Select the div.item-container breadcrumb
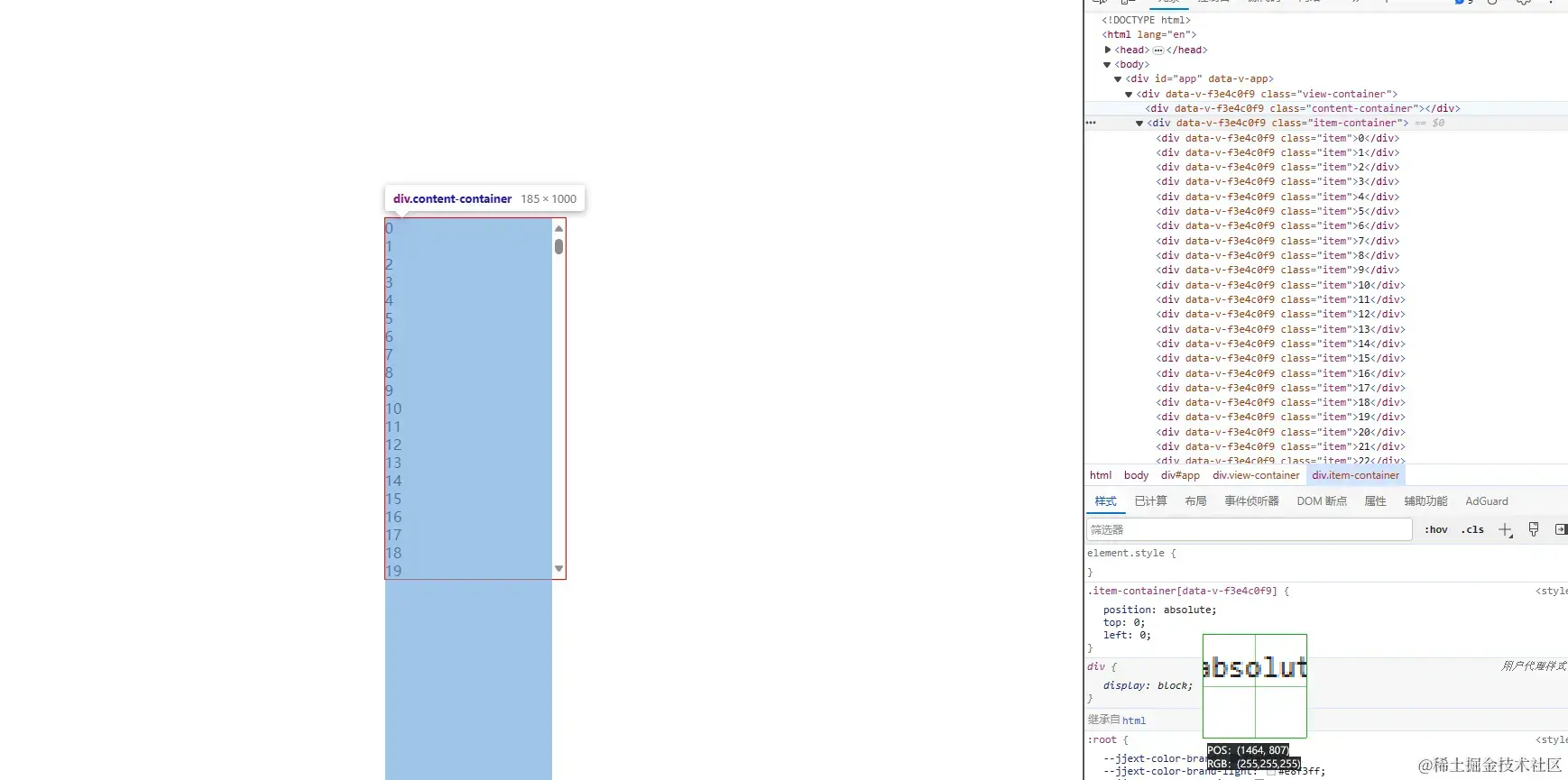The height and width of the screenshot is (780, 1568). click(x=1355, y=475)
